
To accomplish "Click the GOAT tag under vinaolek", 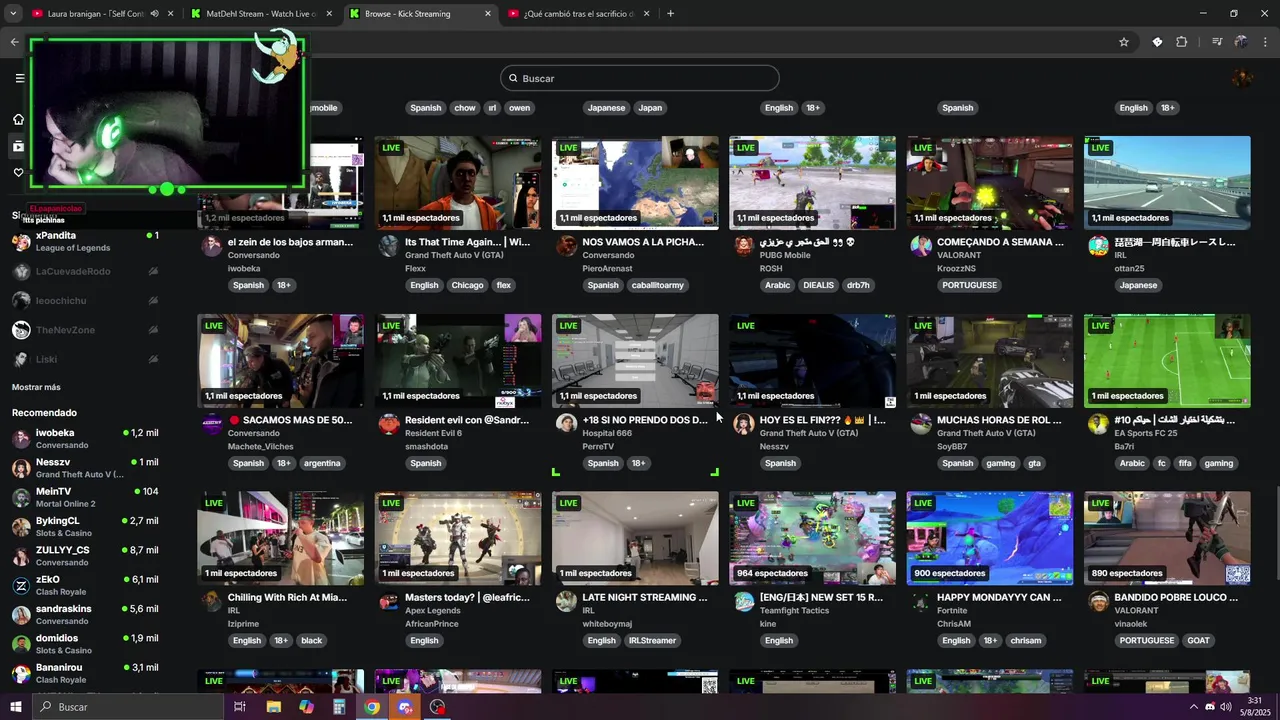I will point(1198,640).
